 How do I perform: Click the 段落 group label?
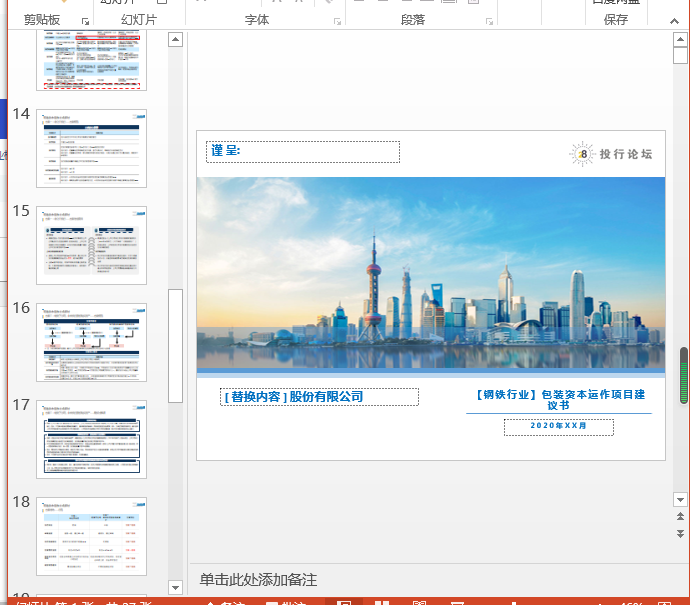pos(413,20)
